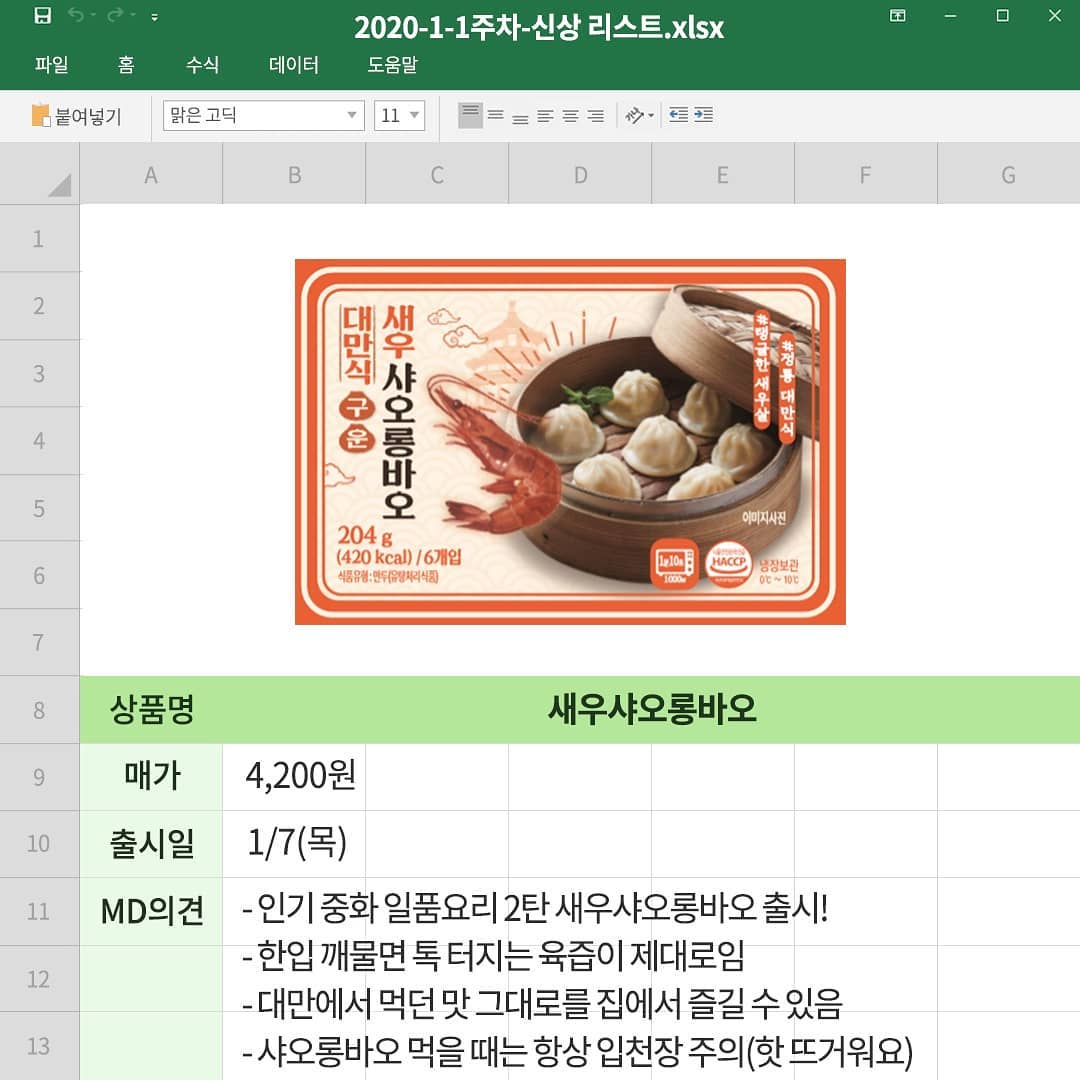
Task: Click the Redo arrow icon
Action: [x=114, y=15]
